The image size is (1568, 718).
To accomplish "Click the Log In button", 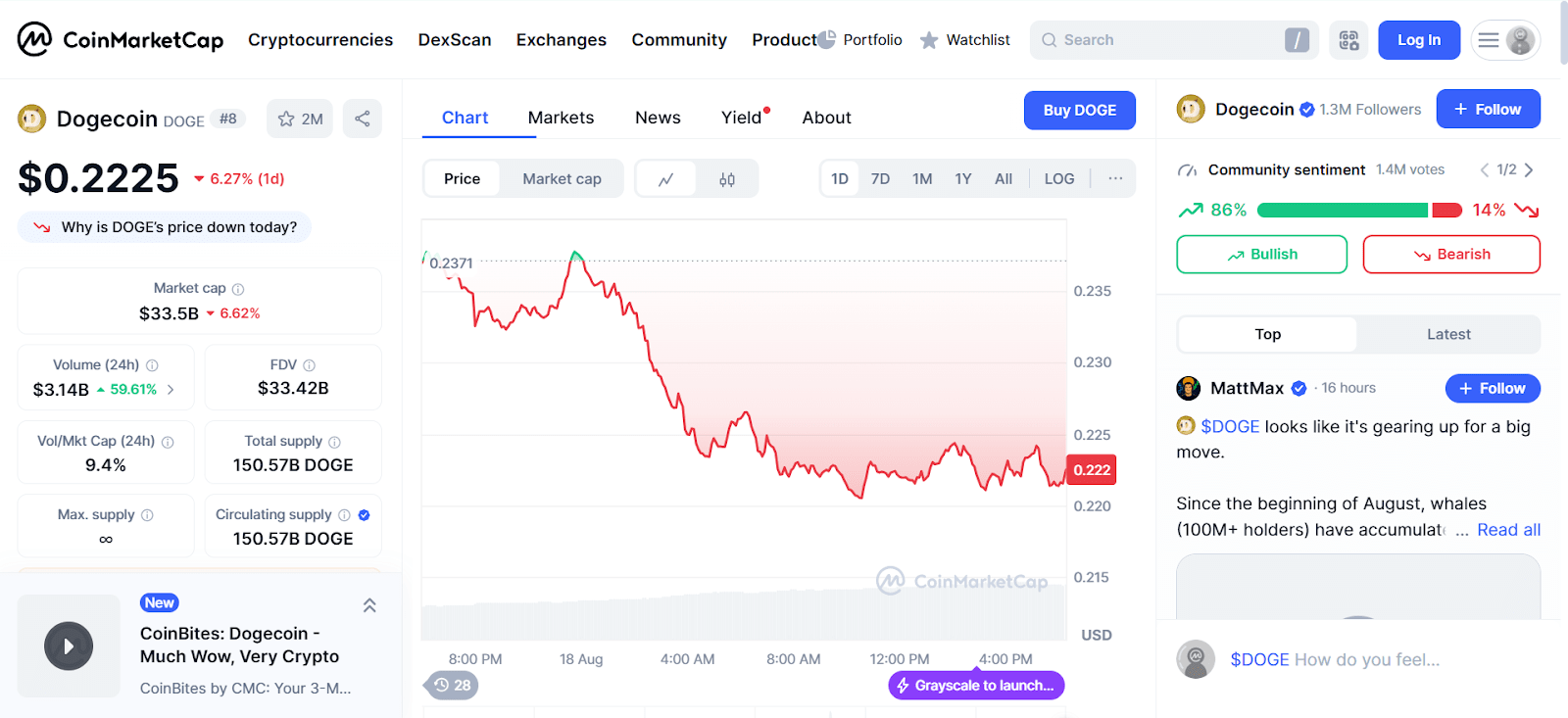I will coord(1419,40).
